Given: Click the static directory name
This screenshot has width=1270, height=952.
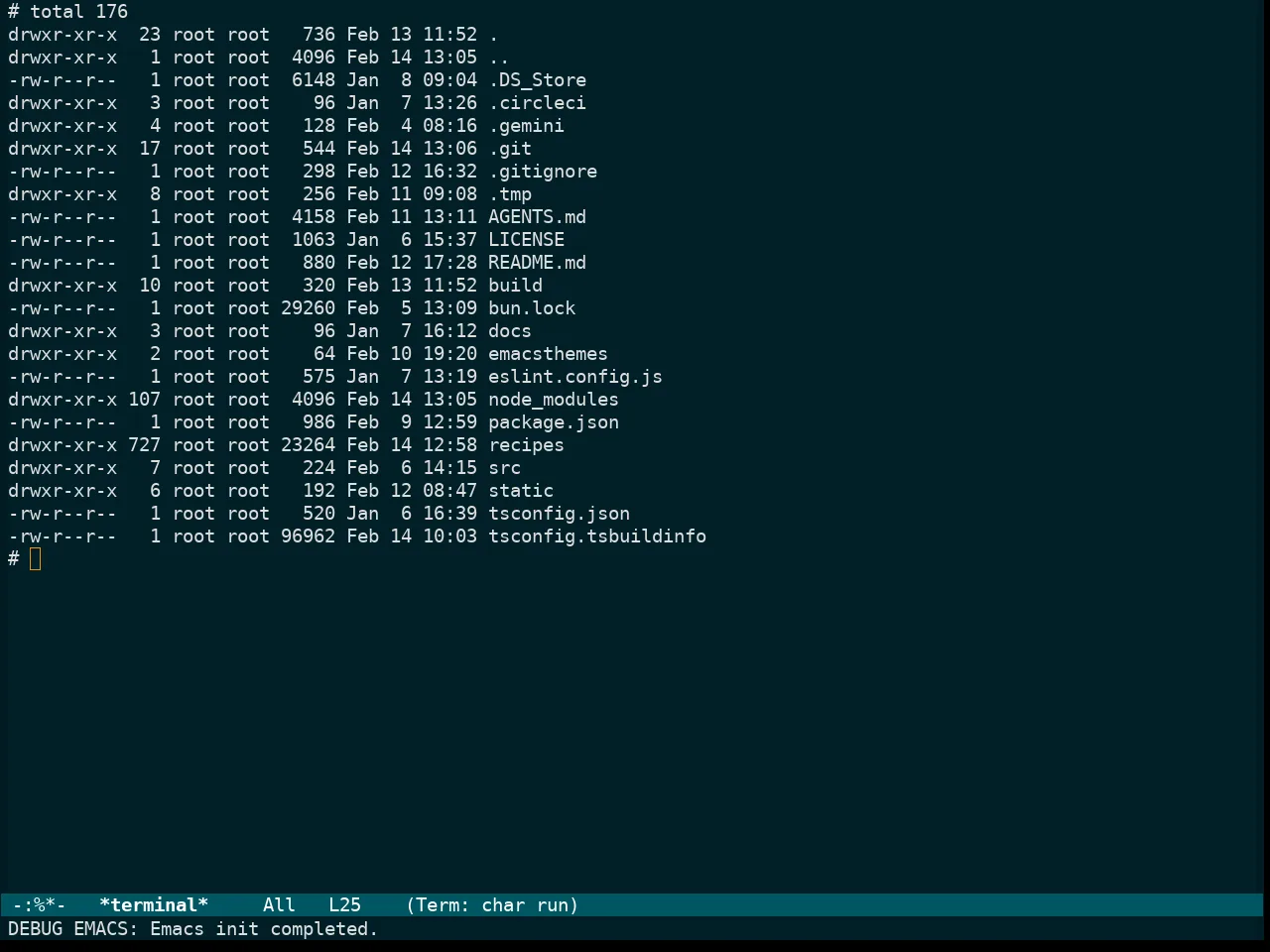Looking at the screenshot, I should [521, 491].
